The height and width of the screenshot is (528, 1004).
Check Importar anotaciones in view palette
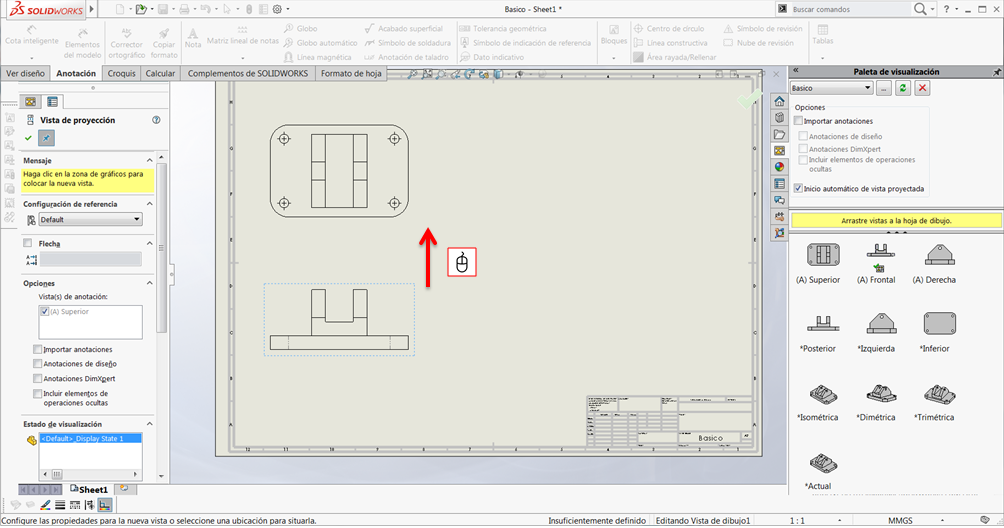(x=798, y=121)
